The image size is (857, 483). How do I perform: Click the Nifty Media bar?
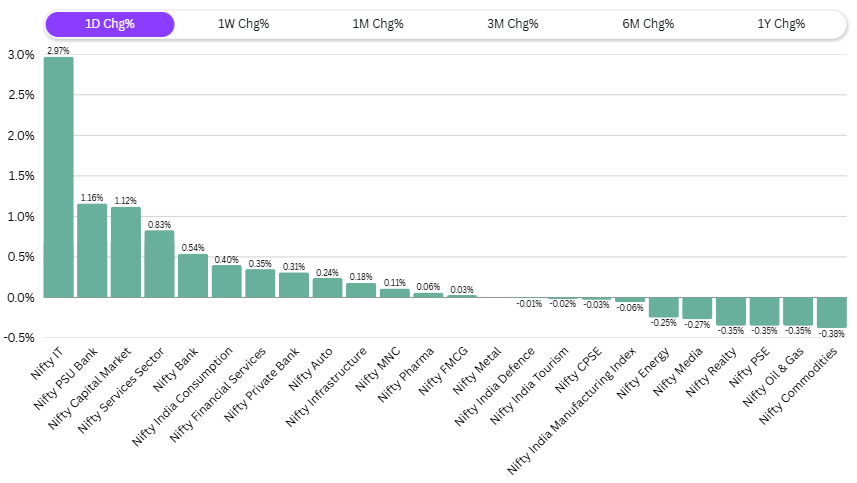tap(697, 308)
